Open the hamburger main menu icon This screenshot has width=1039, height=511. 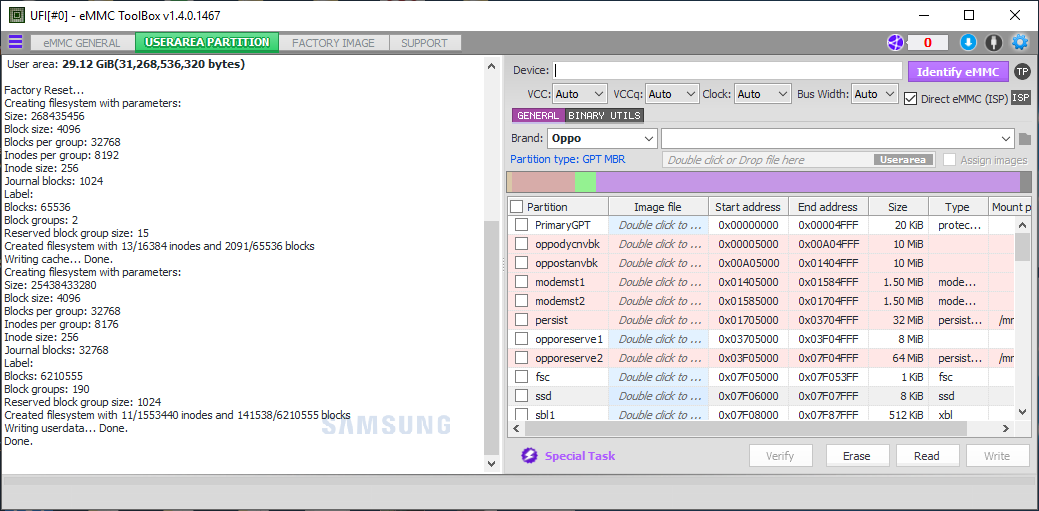pos(15,42)
